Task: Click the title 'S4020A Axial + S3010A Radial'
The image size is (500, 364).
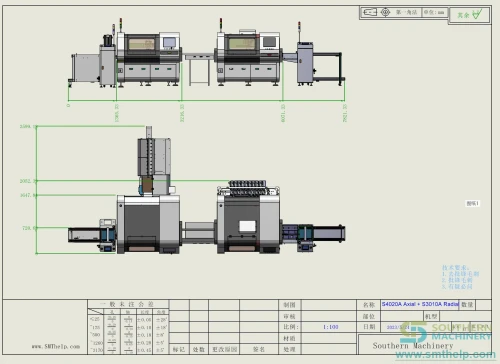Action: [x=420, y=304]
